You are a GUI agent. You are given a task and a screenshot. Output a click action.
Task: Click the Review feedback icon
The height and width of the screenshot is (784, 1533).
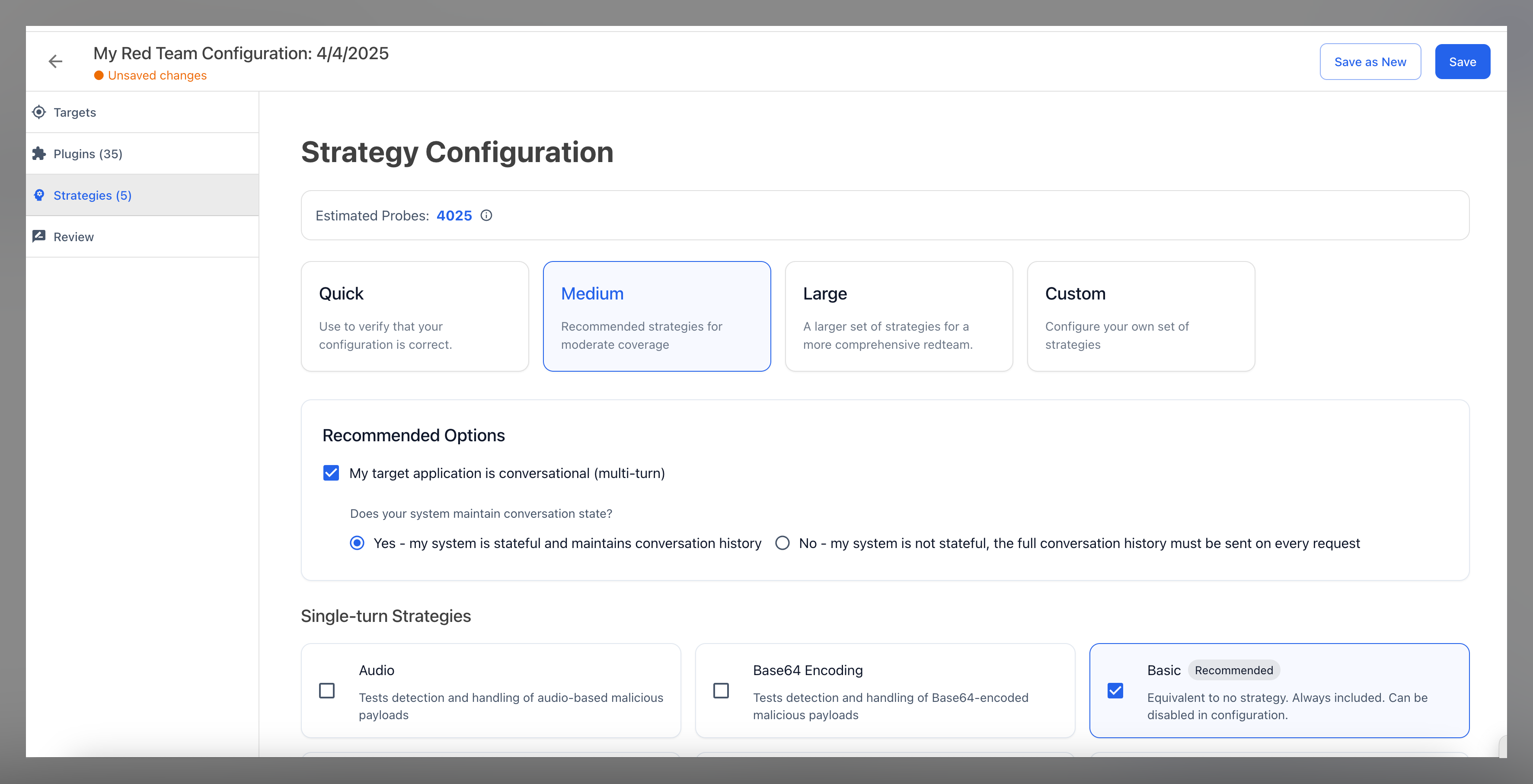click(x=38, y=236)
